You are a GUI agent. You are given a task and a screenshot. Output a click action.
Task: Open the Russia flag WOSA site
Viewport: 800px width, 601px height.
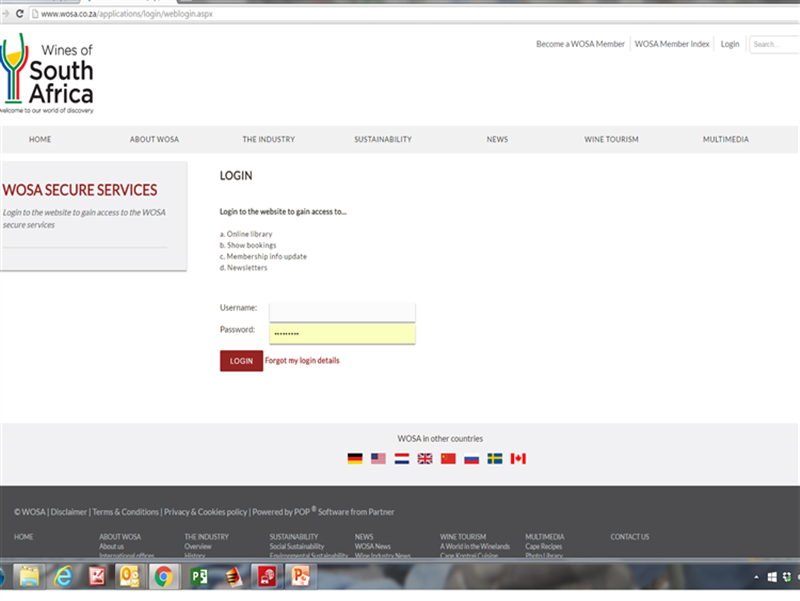click(471, 458)
